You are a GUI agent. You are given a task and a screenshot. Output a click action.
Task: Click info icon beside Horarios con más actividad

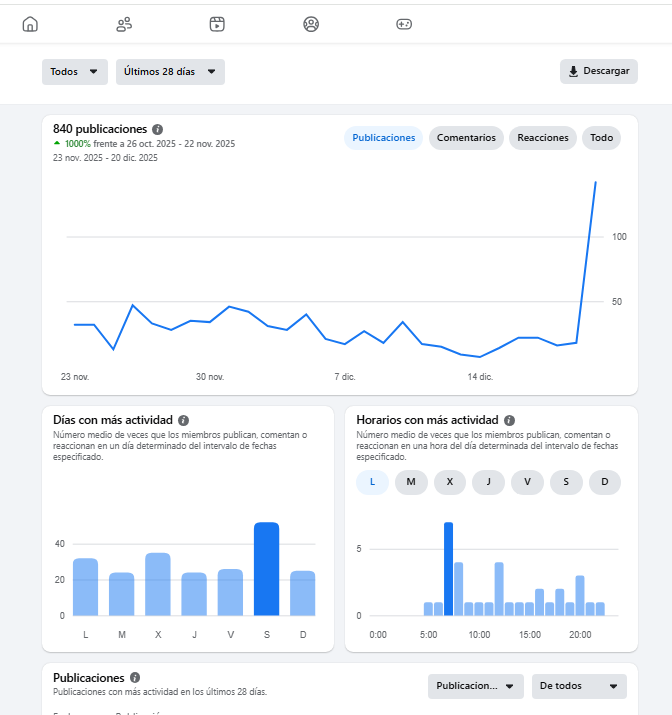click(509, 421)
